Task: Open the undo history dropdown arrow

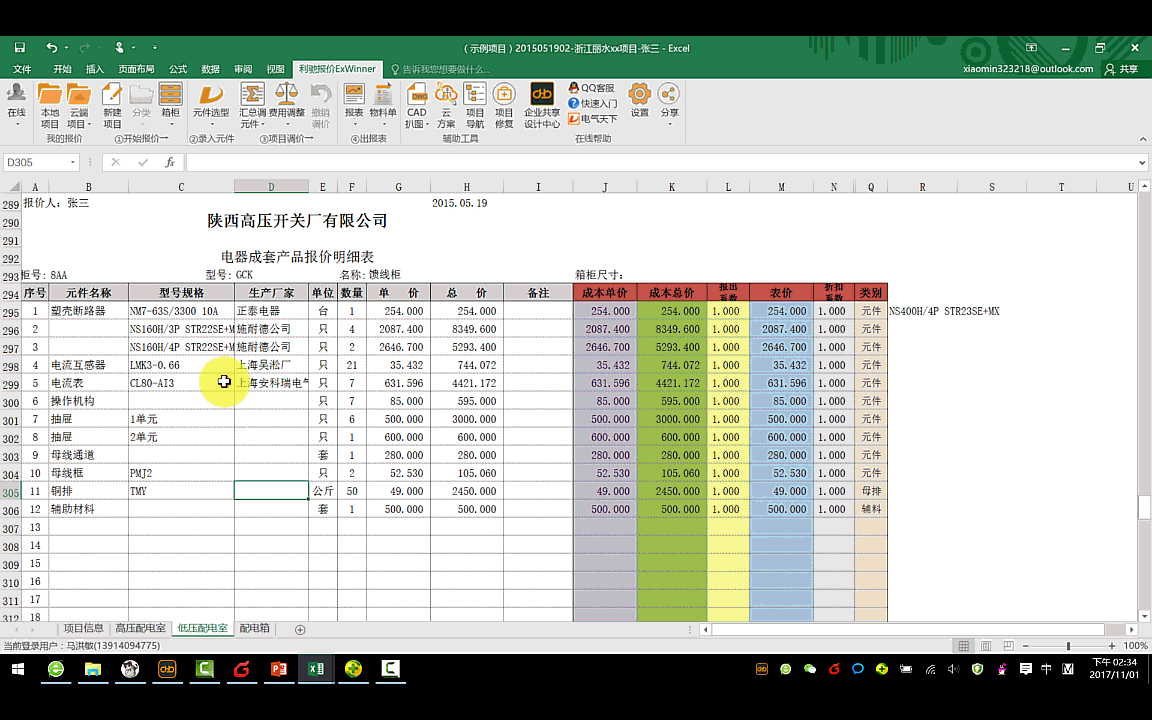Action: 66,48
